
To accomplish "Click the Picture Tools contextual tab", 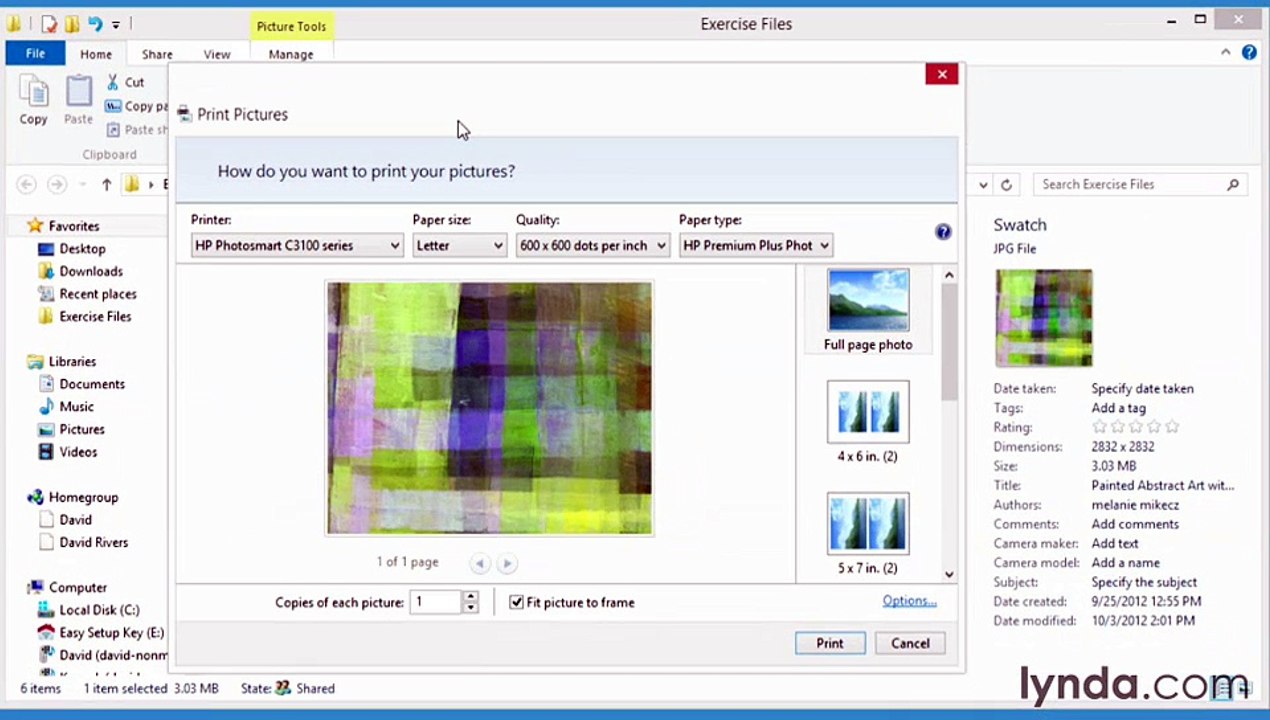I will [291, 26].
